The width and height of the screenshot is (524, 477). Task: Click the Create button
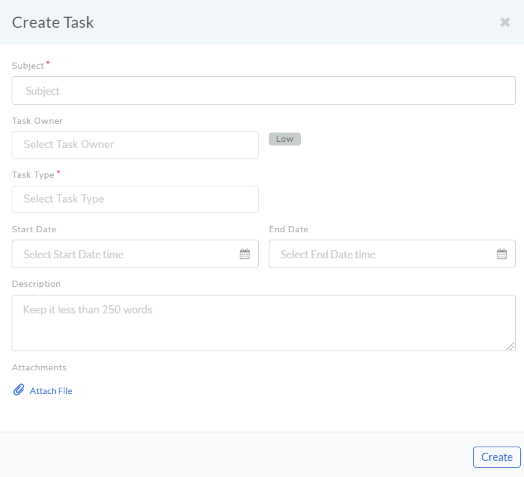click(x=497, y=457)
